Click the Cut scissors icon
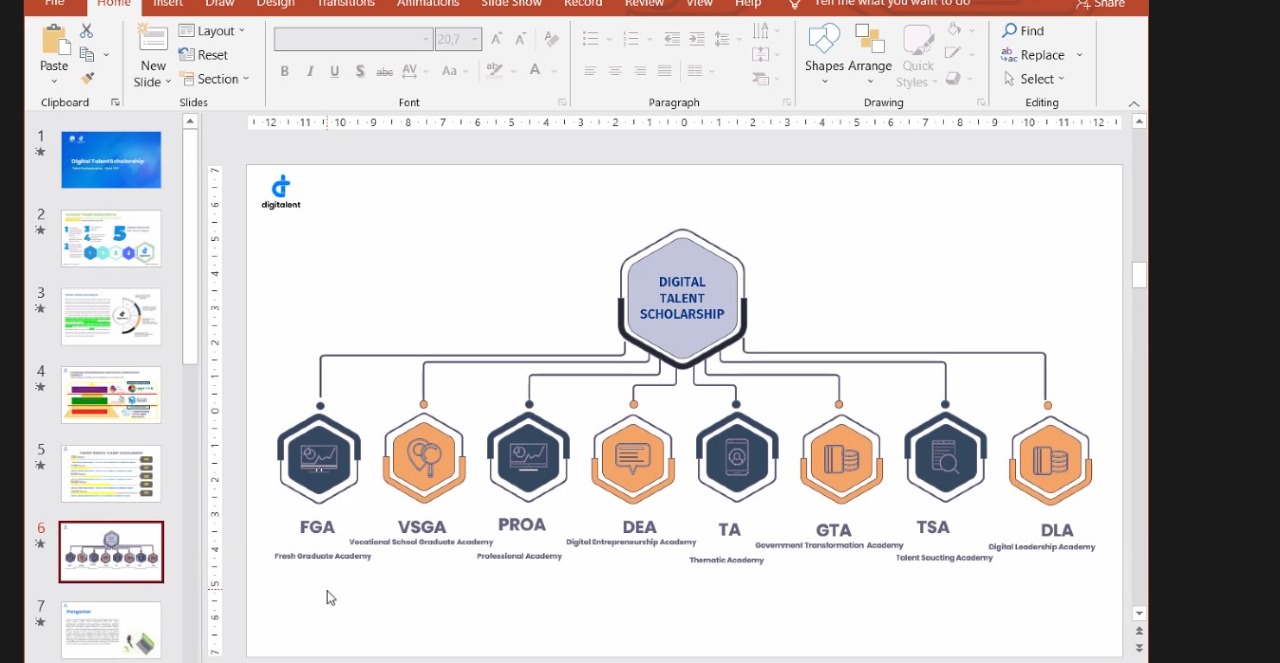 pyautogui.click(x=86, y=32)
